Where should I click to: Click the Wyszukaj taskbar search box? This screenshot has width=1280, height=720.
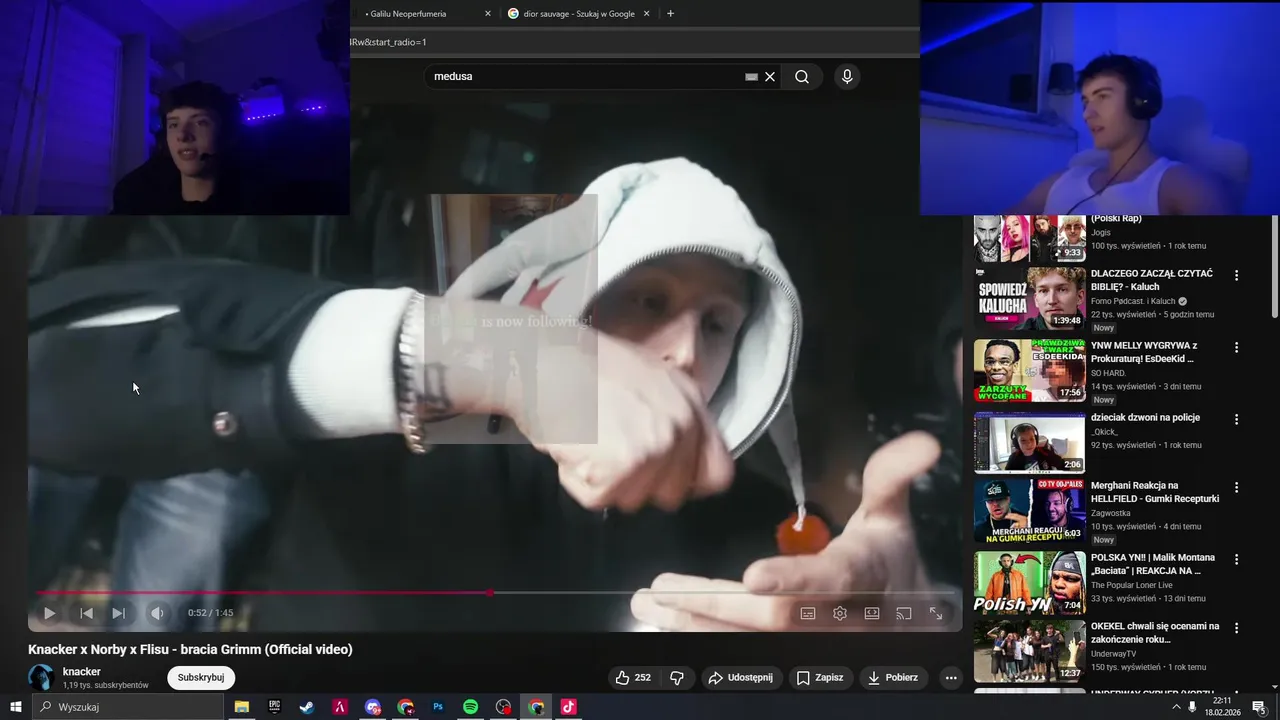pos(127,707)
